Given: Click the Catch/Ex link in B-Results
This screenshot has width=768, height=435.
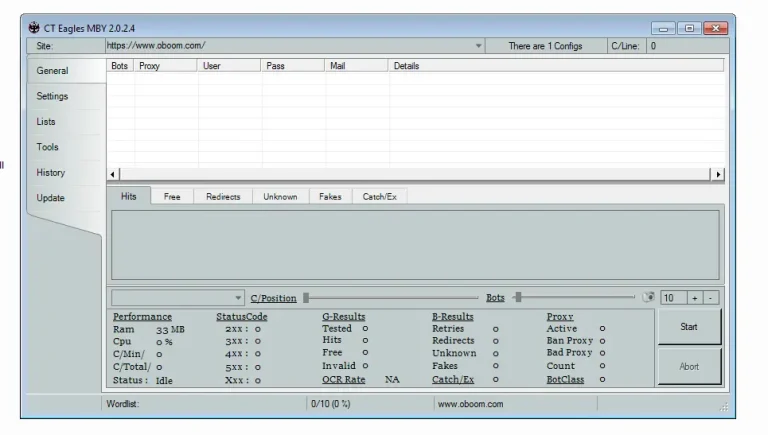Looking at the screenshot, I should (x=453, y=379).
